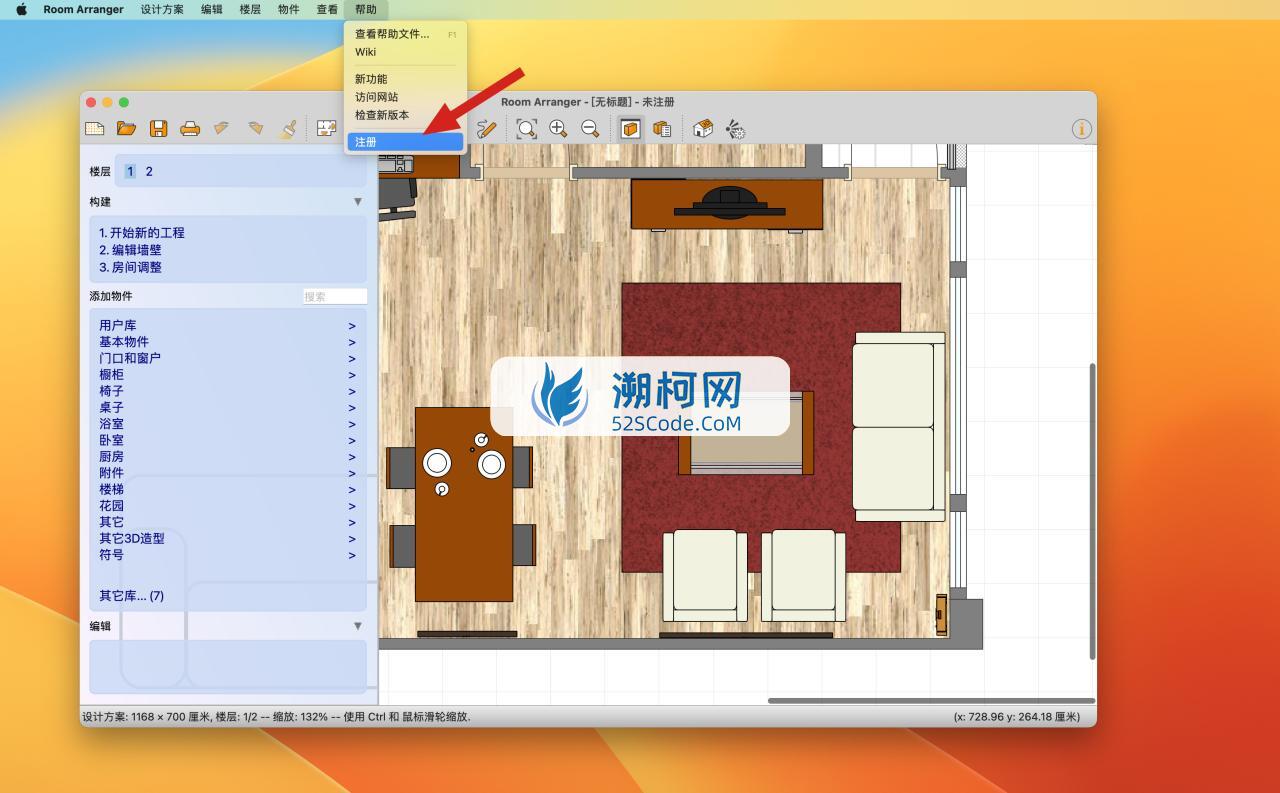The height and width of the screenshot is (793, 1280).
Task: Expand the 卧室 category
Action: (x=226, y=440)
